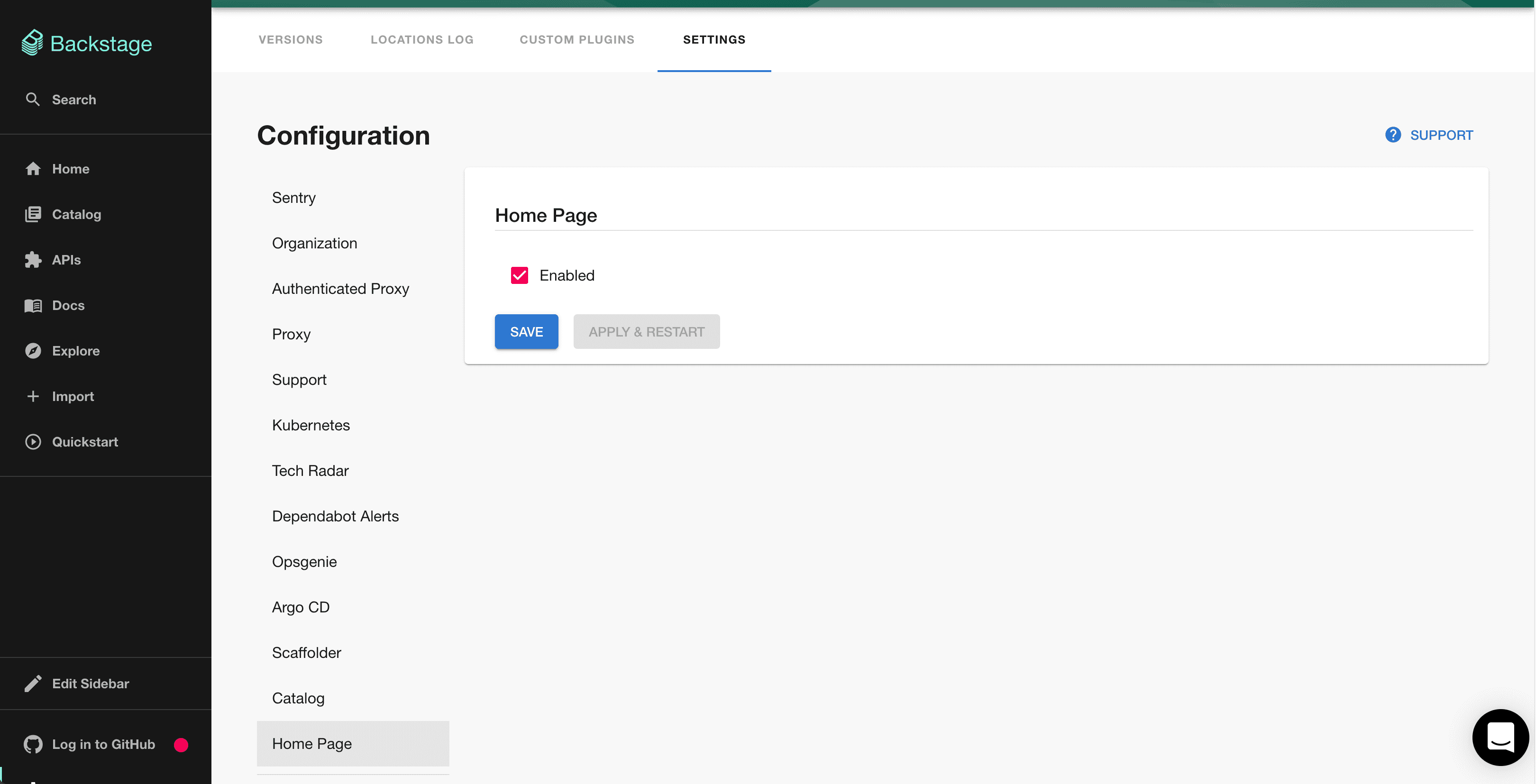The width and height of the screenshot is (1536, 784).
Task: Select Proxy in configuration list
Action: tap(353, 334)
